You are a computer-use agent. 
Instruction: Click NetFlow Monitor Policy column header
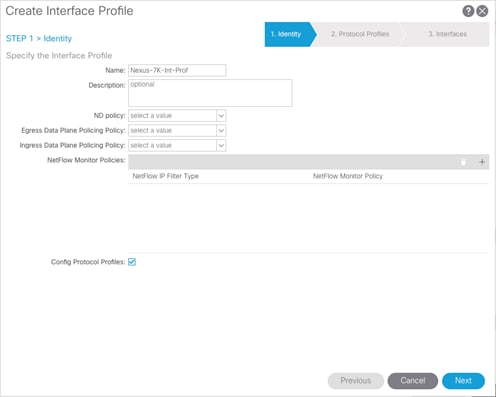click(348, 176)
